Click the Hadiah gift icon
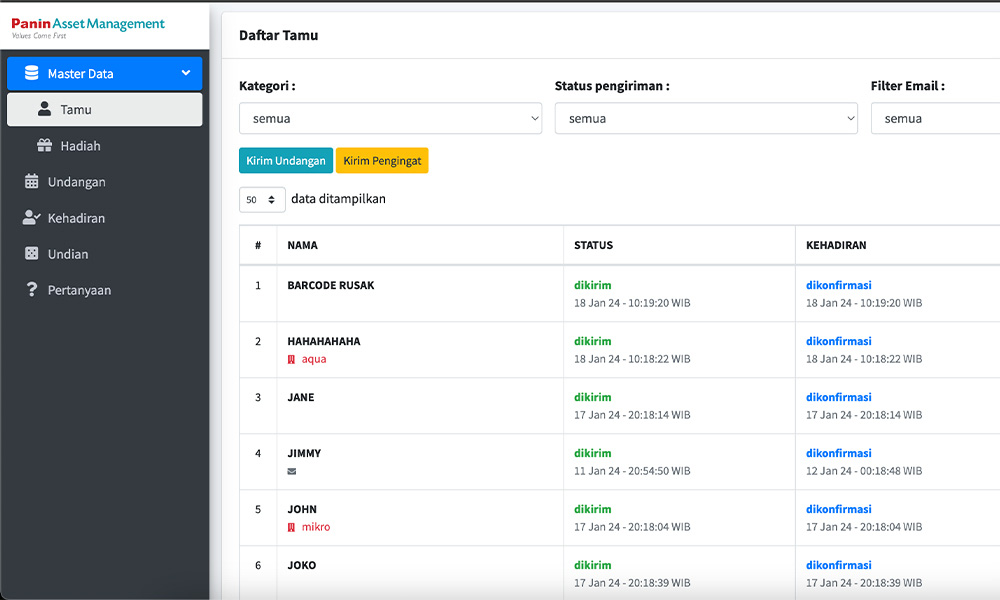Screen dimensions: 1000x600 pyautogui.click(x=44, y=145)
